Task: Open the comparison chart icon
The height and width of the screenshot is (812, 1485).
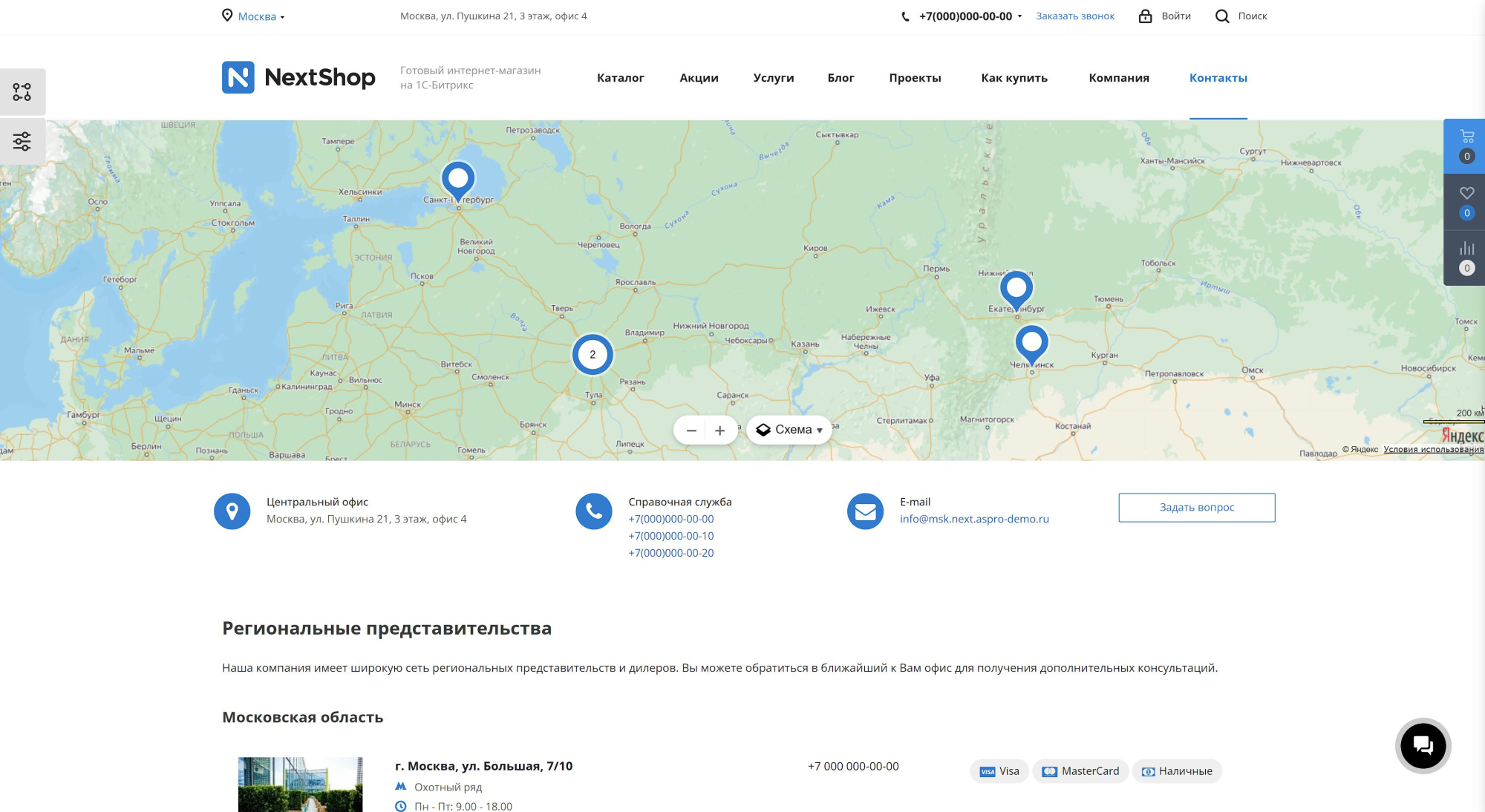Action: (1466, 249)
